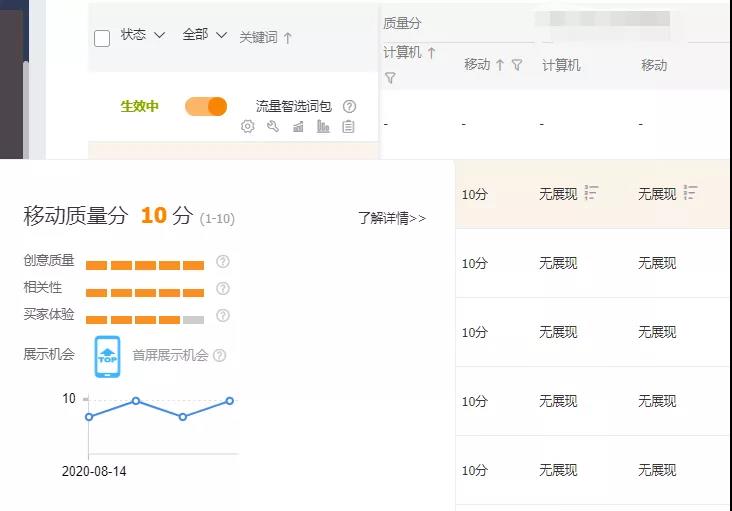Click the gear settings icon under 流量智选词包
732x511 pixels.
tap(248, 127)
